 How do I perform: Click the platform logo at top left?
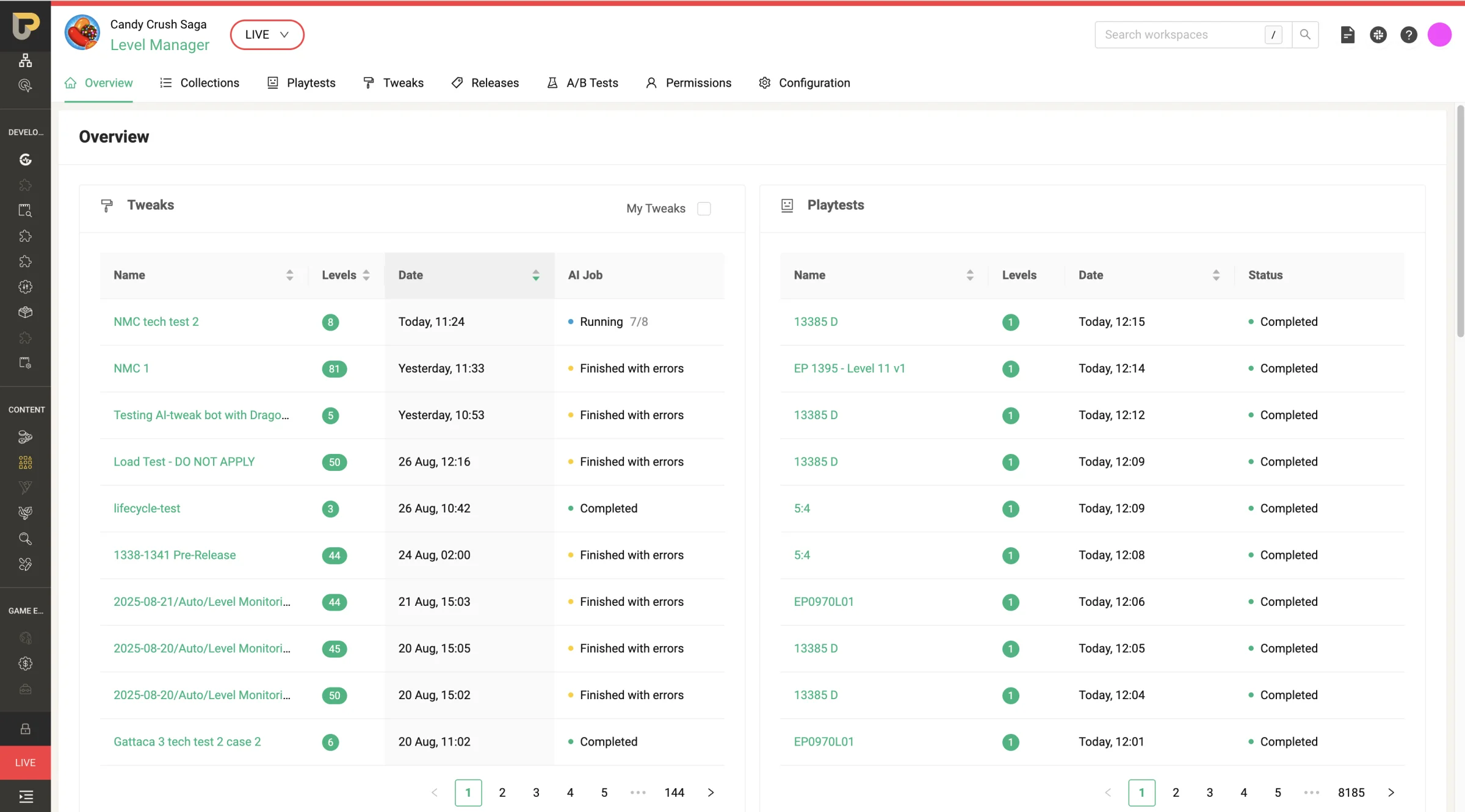26,26
